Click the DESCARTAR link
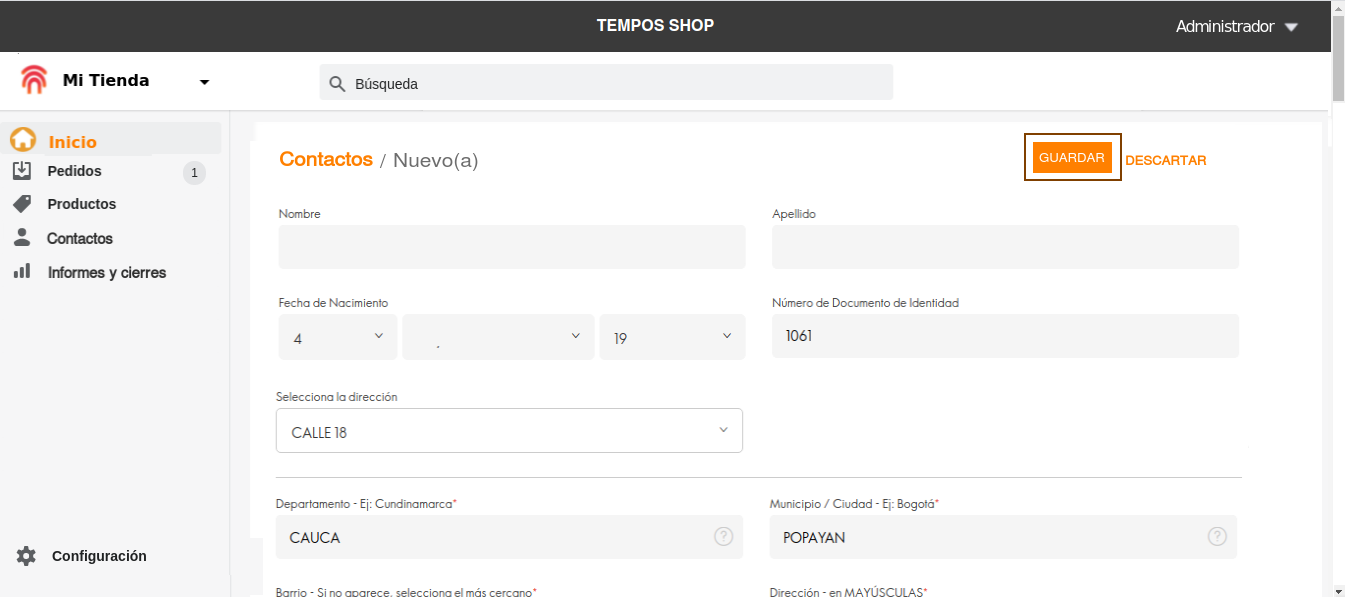1347x597 pixels. pos(1165,160)
